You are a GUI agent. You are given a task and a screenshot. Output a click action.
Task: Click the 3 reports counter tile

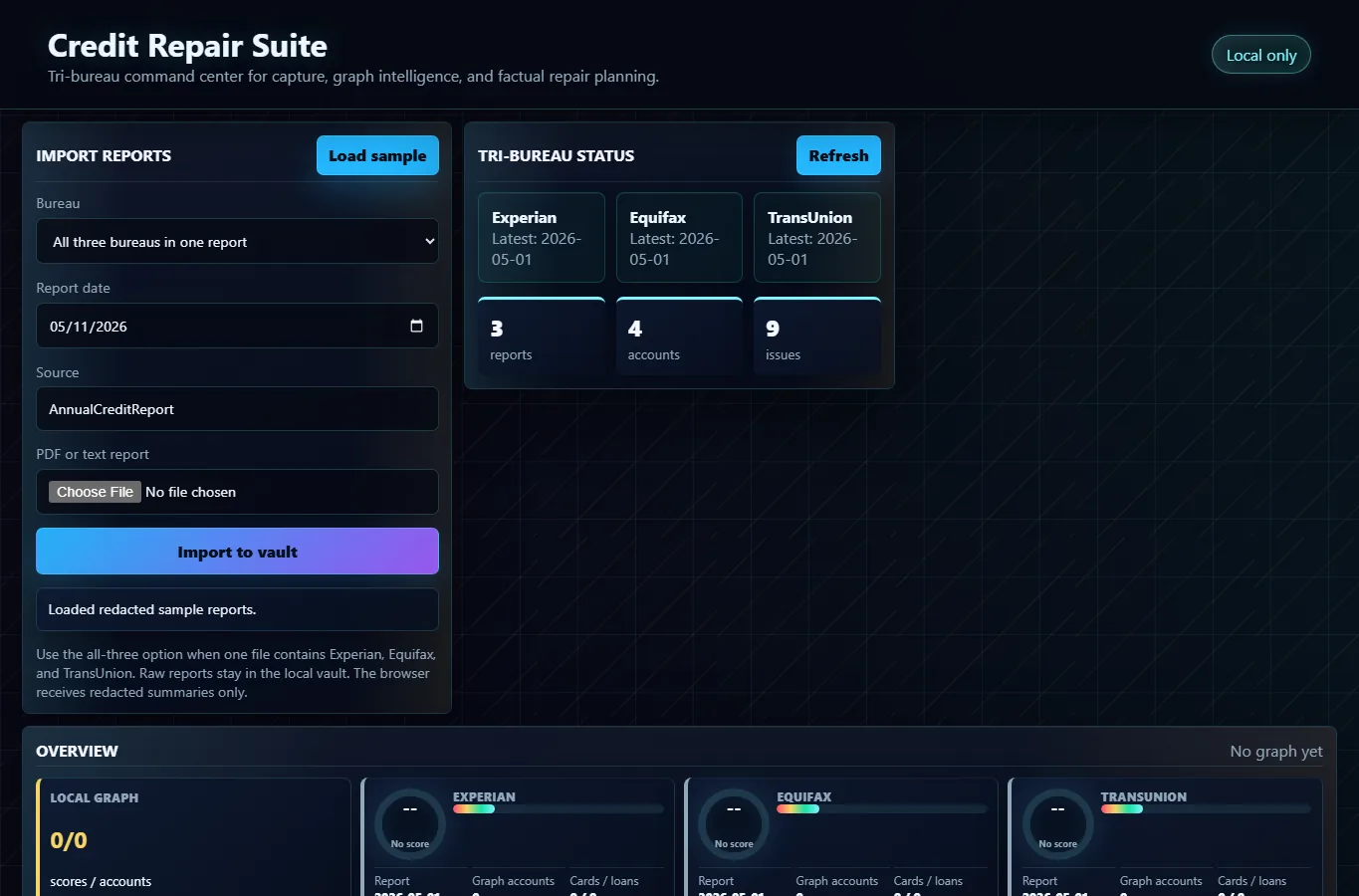tap(542, 336)
